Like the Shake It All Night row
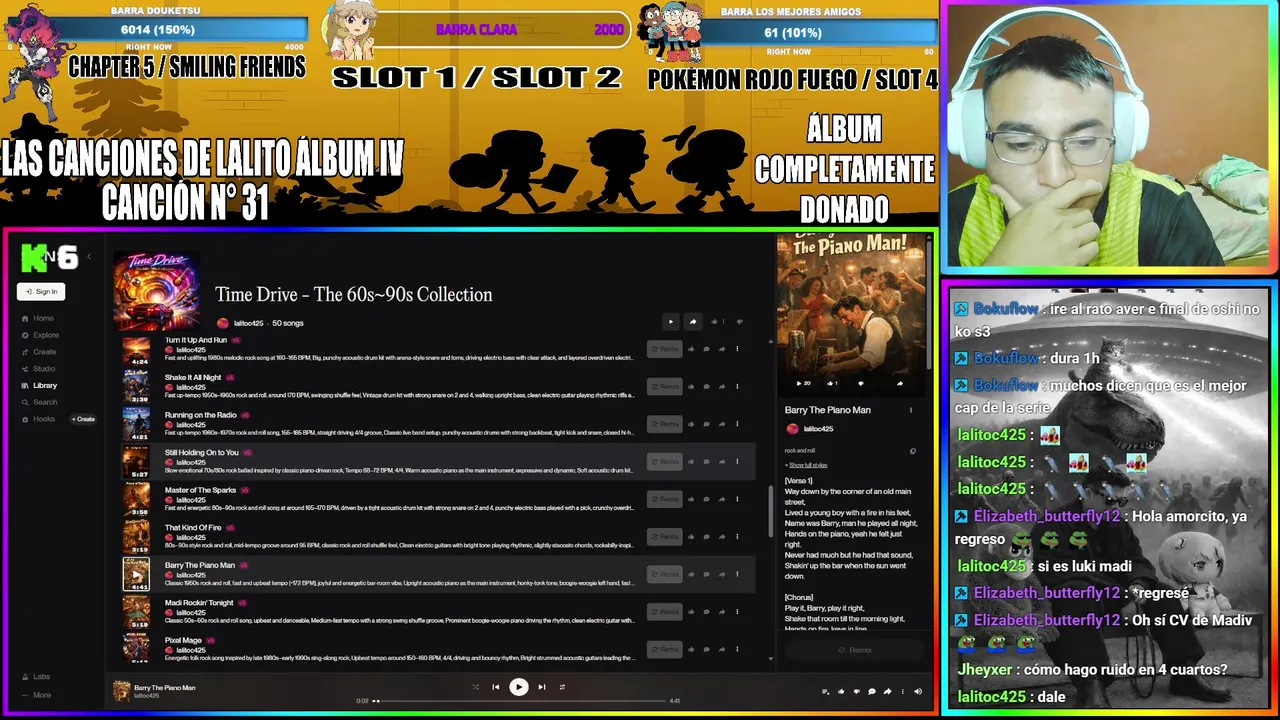The height and width of the screenshot is (720, 1280). tap(691, 386)
